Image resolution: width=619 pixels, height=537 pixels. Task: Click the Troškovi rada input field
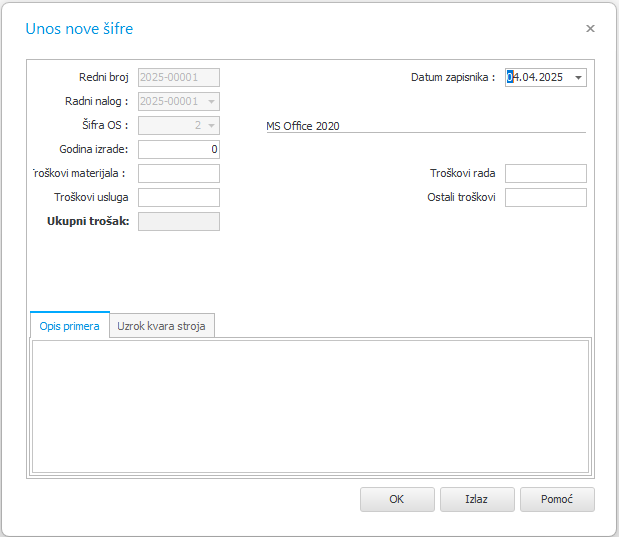(546, 173)
